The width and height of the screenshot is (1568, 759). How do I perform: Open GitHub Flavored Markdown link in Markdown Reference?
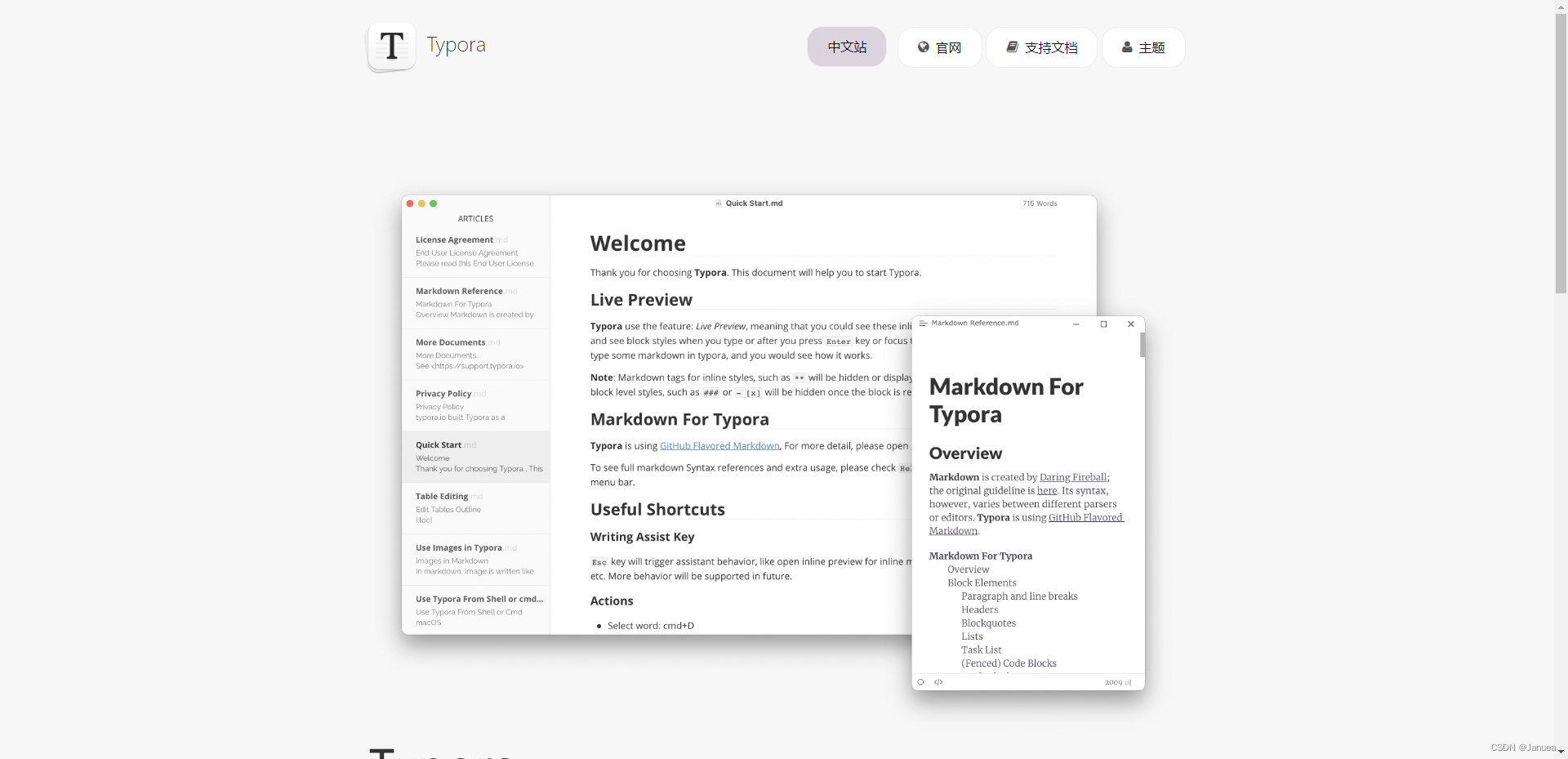pos(1027,524)
